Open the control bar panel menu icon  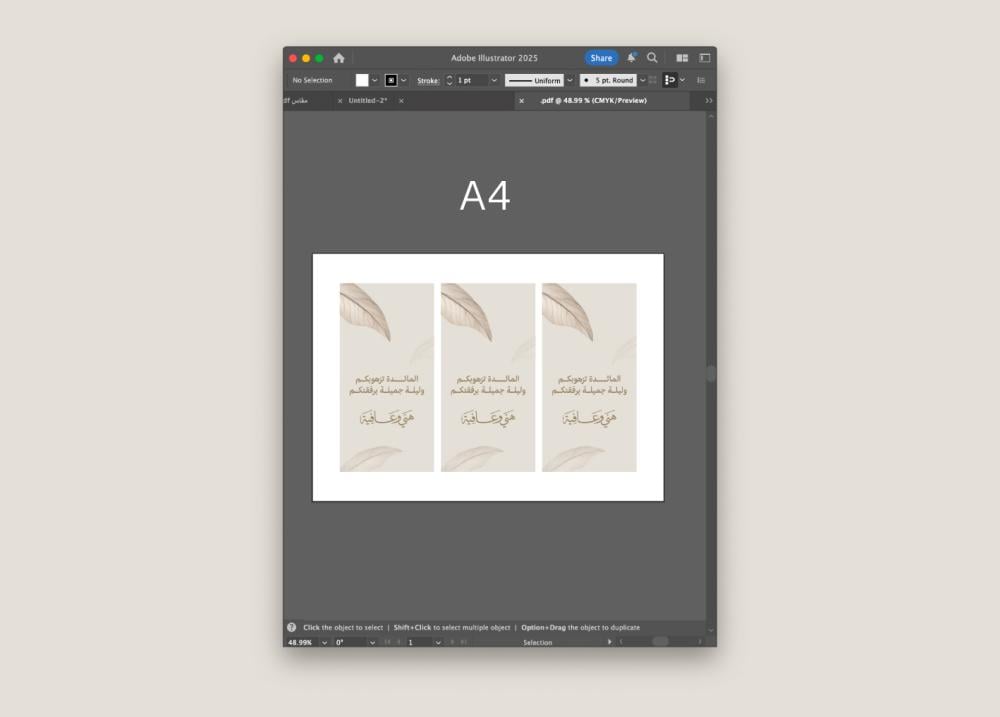click(701, 80)
